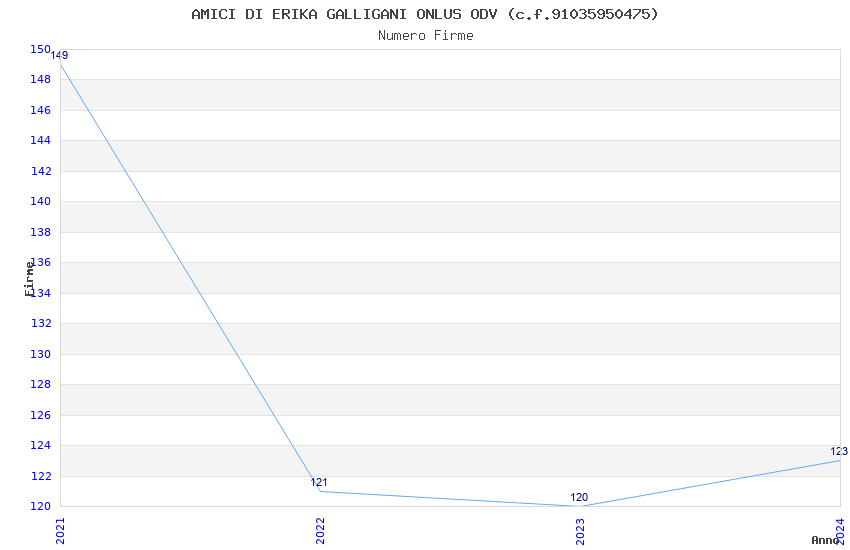Viewport: 850px width, 550px height.
Task: Click the y-axis tick 150
Action: point(40,49)
